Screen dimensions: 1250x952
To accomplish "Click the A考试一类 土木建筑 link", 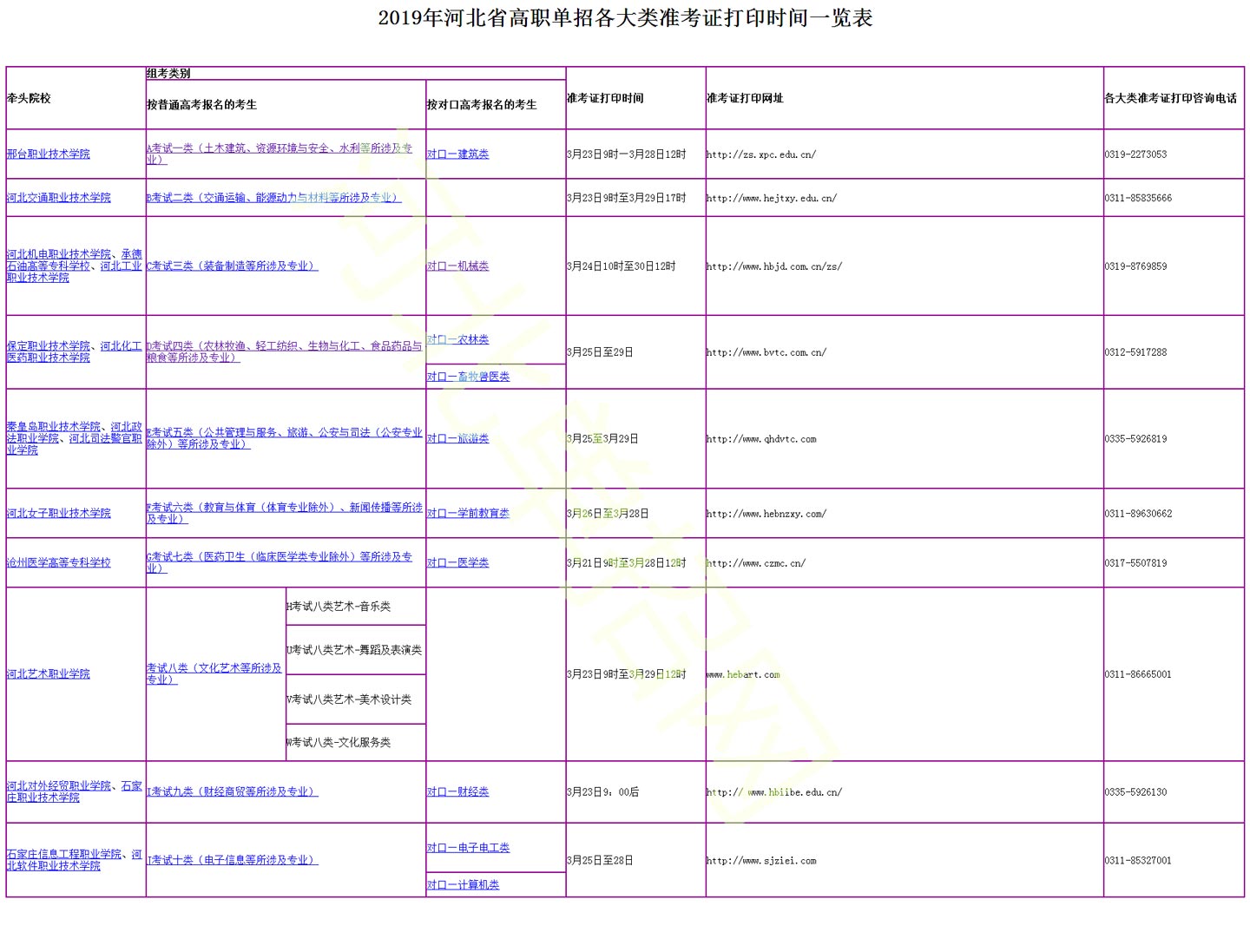I will click(x=280, y=154).
